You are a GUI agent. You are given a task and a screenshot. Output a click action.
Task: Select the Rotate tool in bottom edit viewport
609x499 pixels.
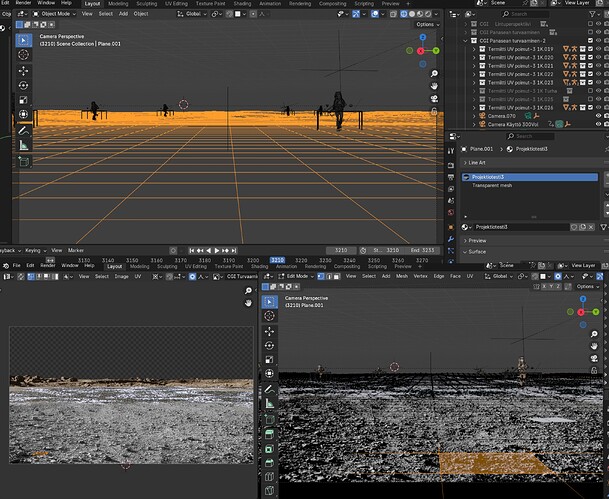pos(270,346)
